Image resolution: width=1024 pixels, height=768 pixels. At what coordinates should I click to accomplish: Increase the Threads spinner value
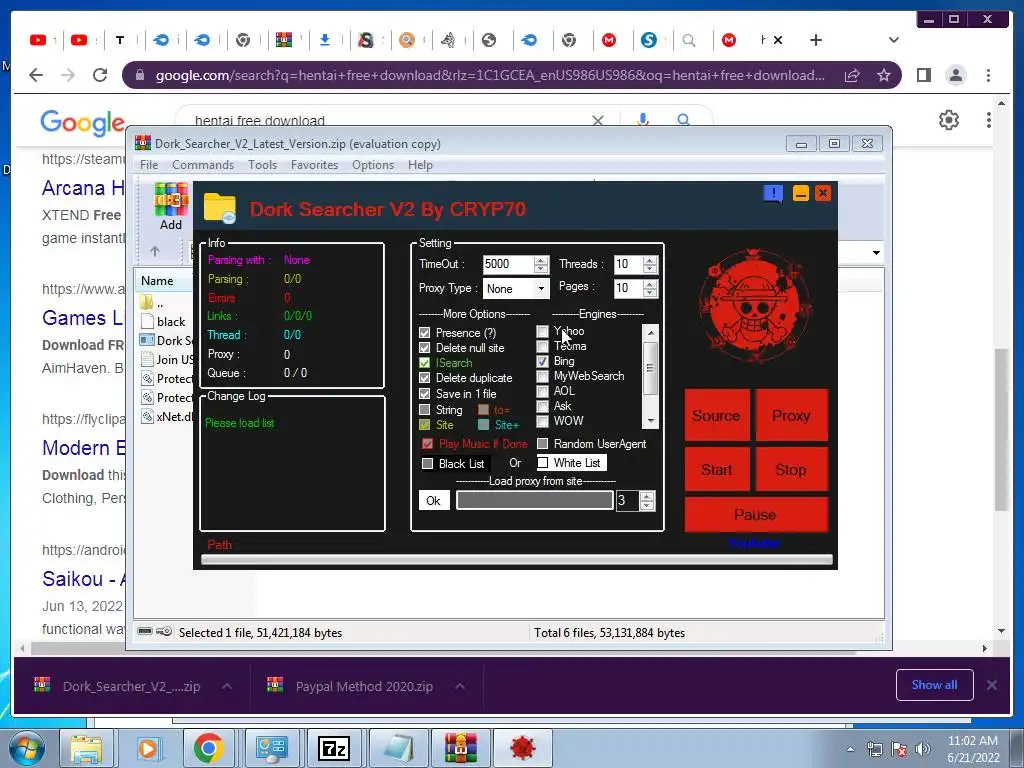click(649, 260)
